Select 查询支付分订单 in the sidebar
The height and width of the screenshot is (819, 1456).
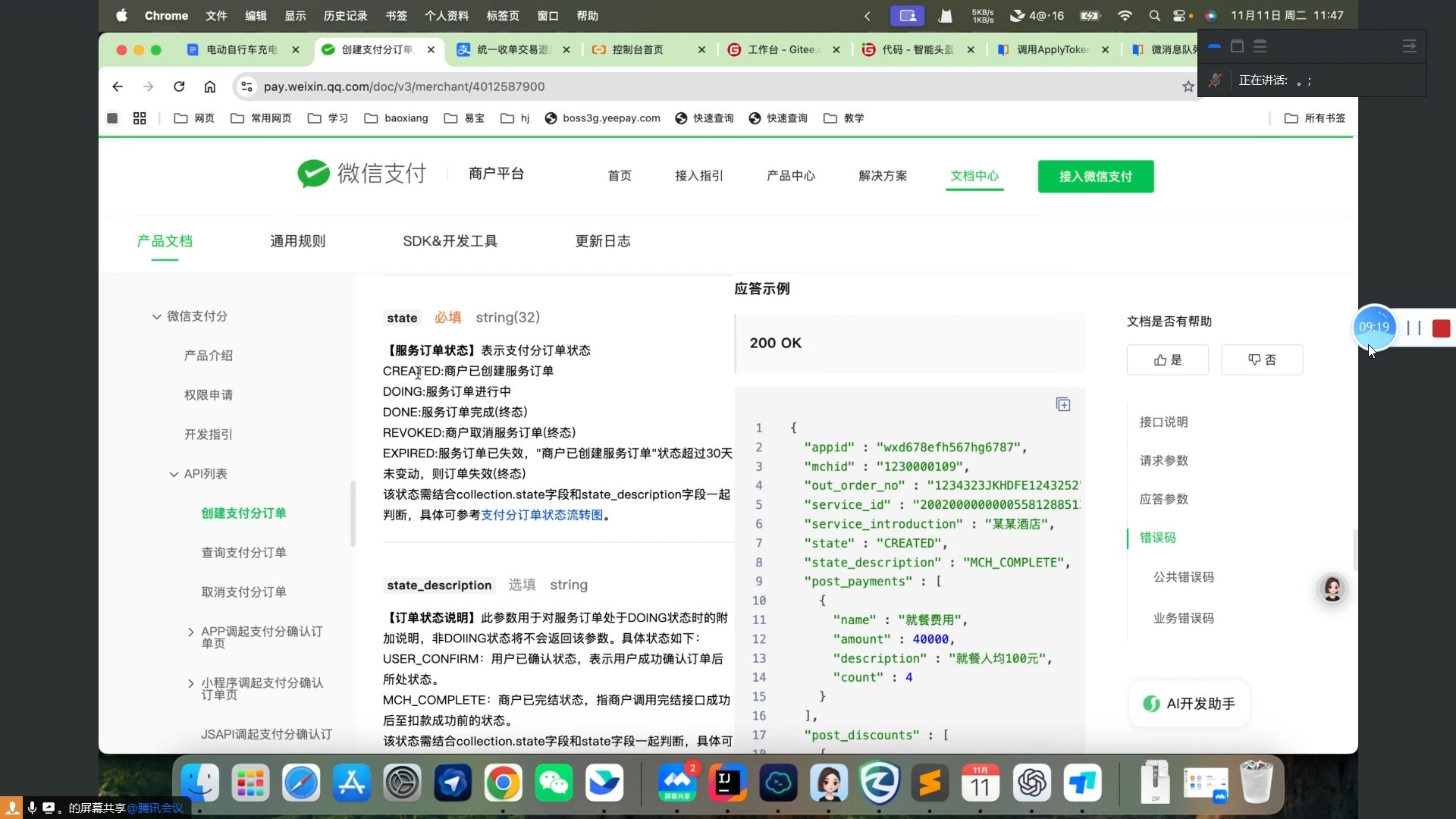243,553
